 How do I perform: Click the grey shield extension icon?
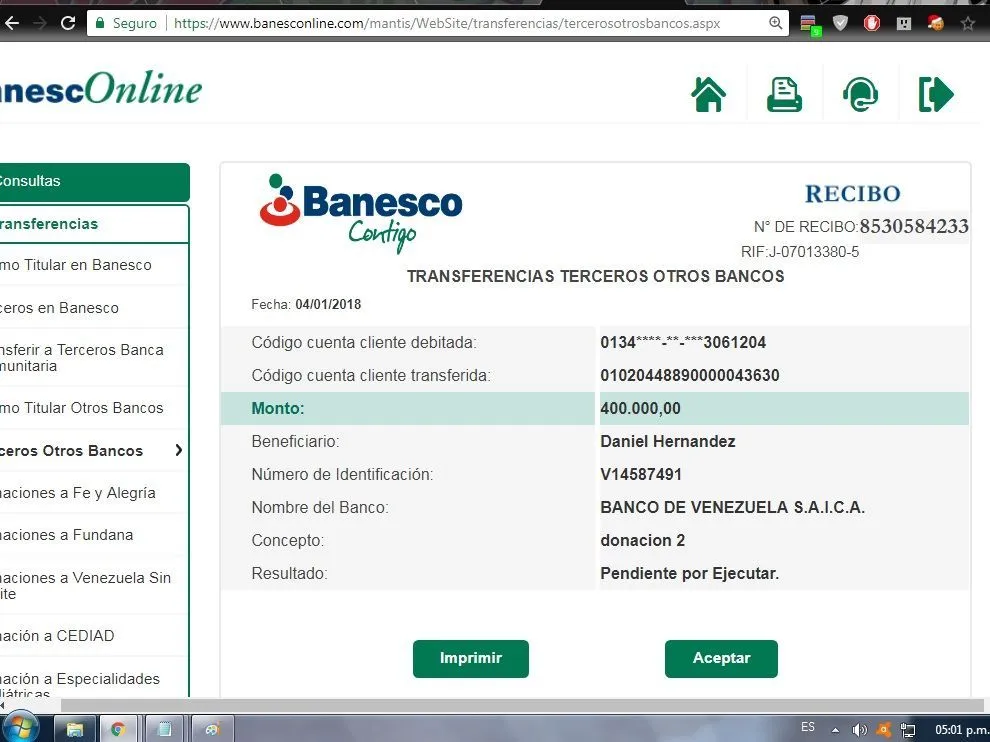coord(841,23)
